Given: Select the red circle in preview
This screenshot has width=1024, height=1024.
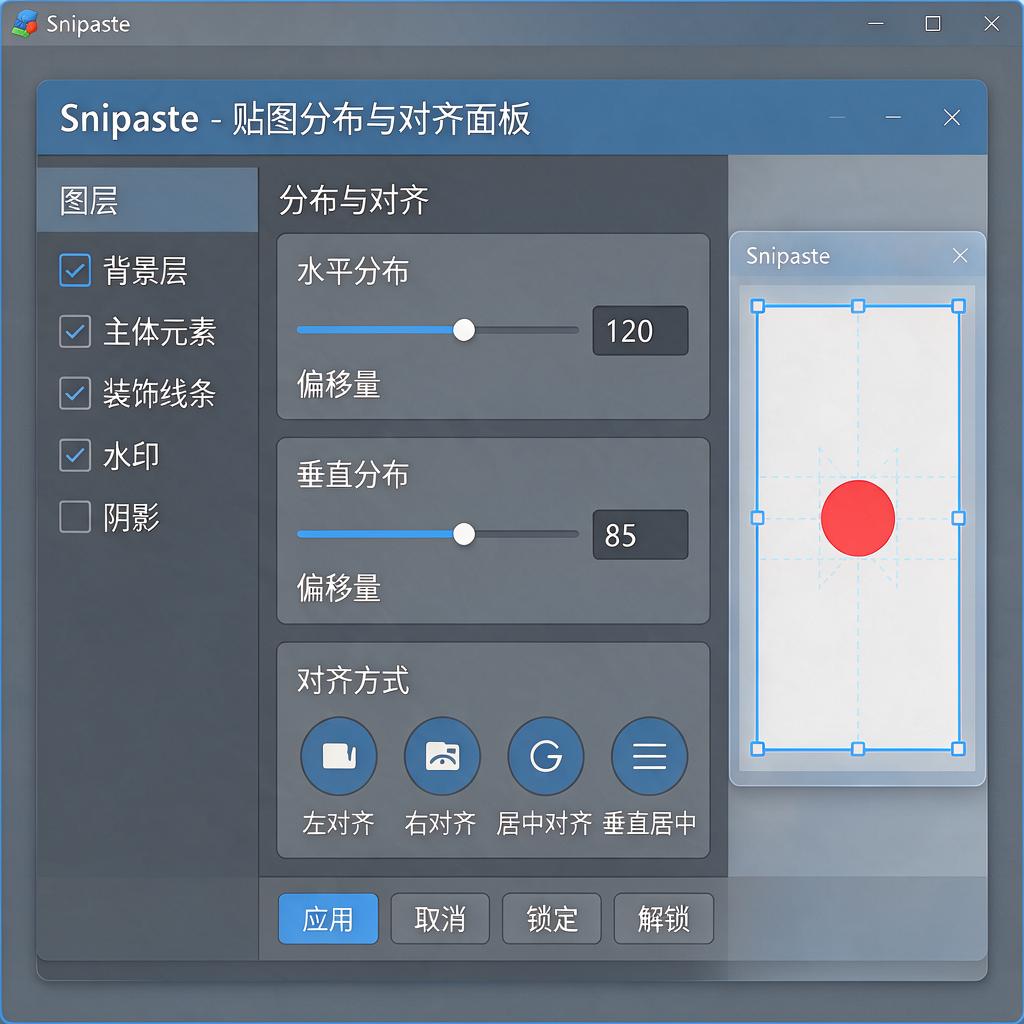Looking at the screenshot, I should (x=857, y=518).
